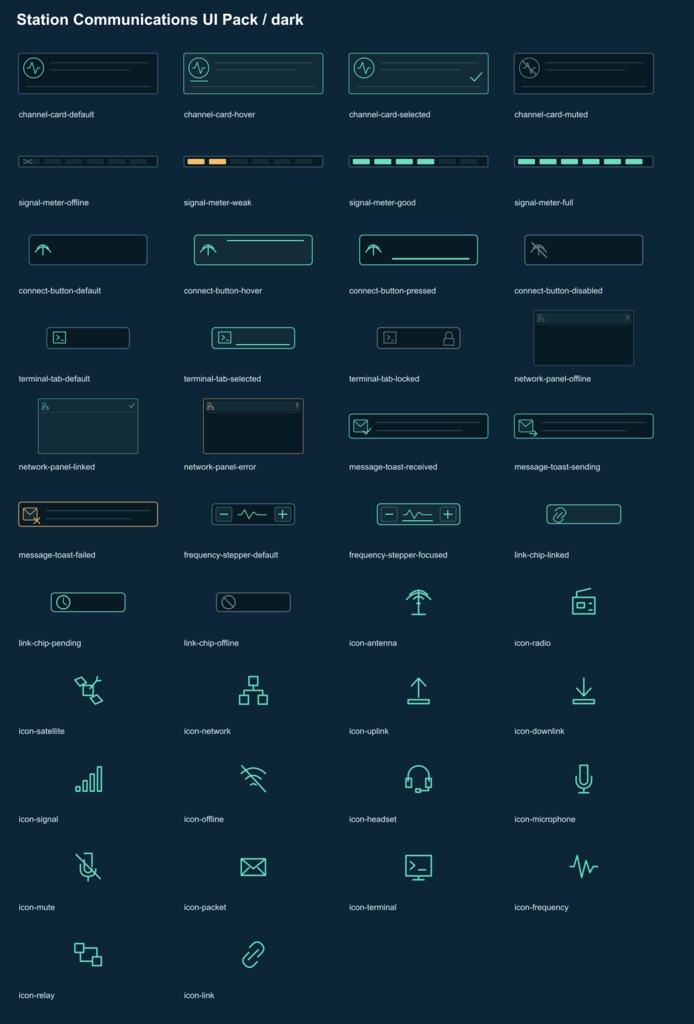Click the checkmark on network-panel-linked
The width and height of the screenshot is (694, 1024).
pos(132,406)
